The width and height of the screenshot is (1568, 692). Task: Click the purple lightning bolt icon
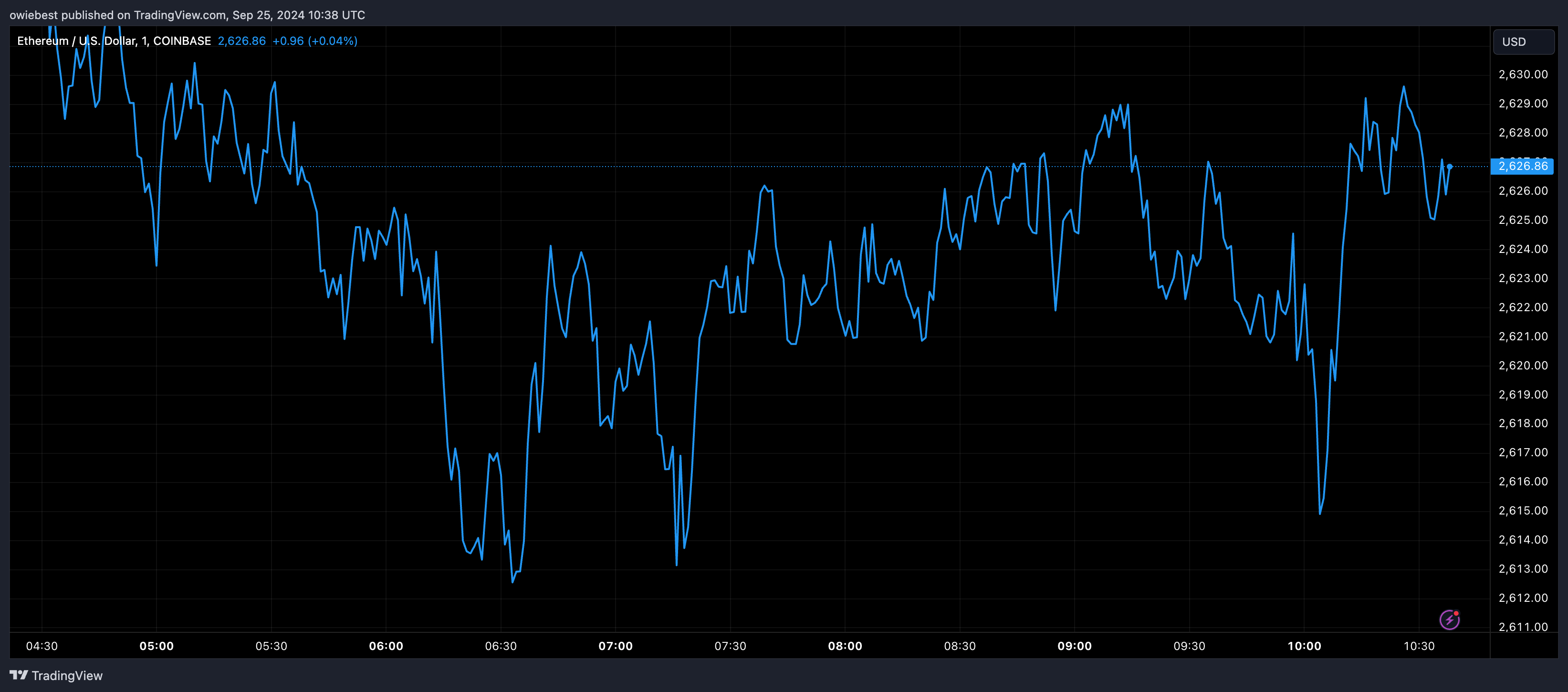(x=1449, y=619)
